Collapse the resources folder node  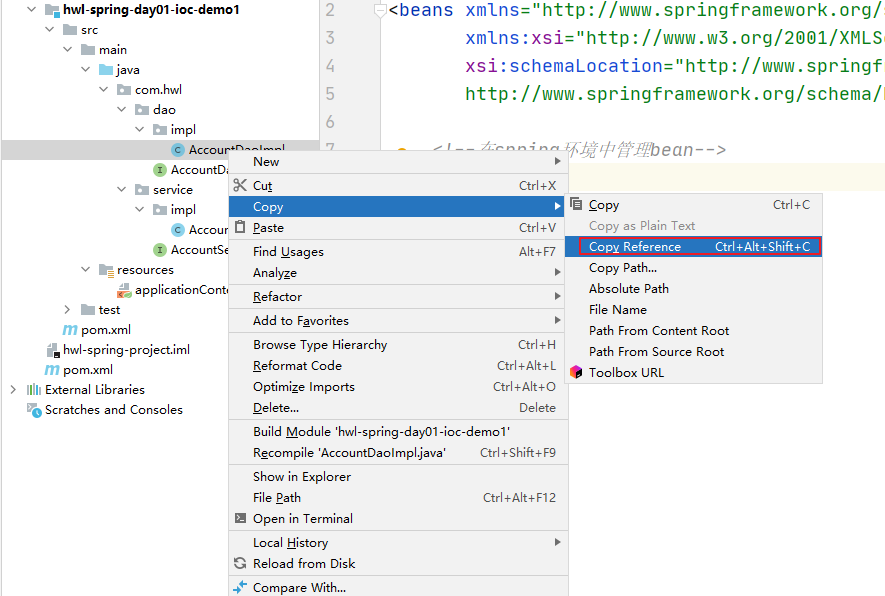tap(86, 270)
